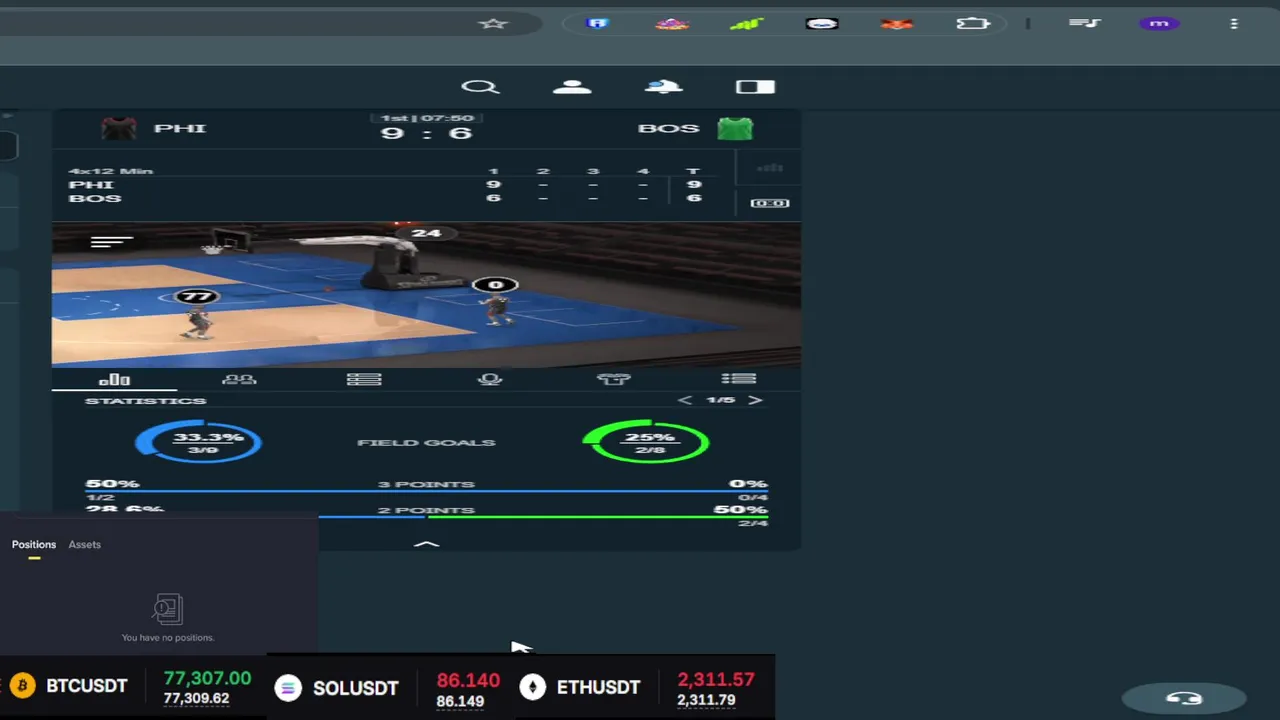Switch to the play-by-play list tab
This screenshot has height=720, width=1280.
tap(739, 380)
